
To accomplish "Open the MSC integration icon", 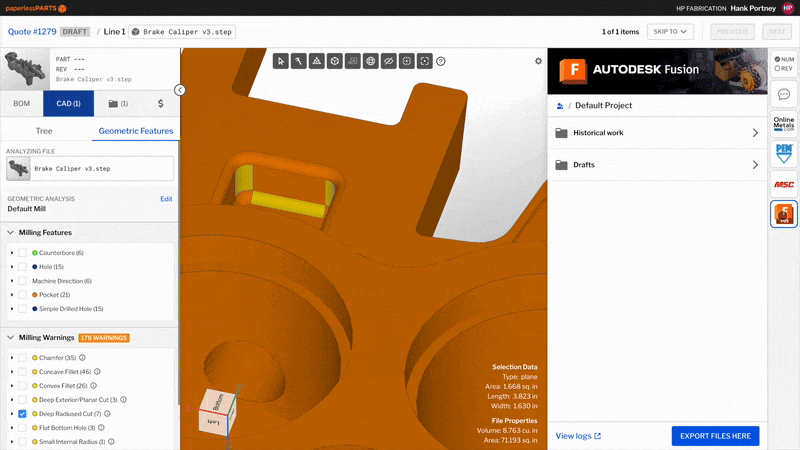I will coord(784,184).
